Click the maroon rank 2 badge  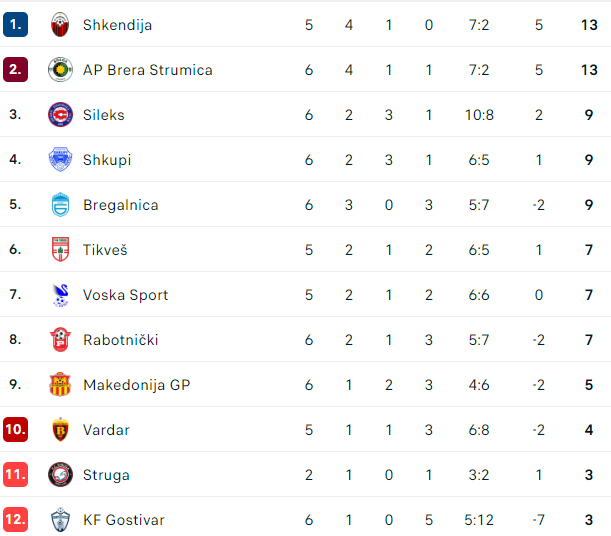[16, 70]
